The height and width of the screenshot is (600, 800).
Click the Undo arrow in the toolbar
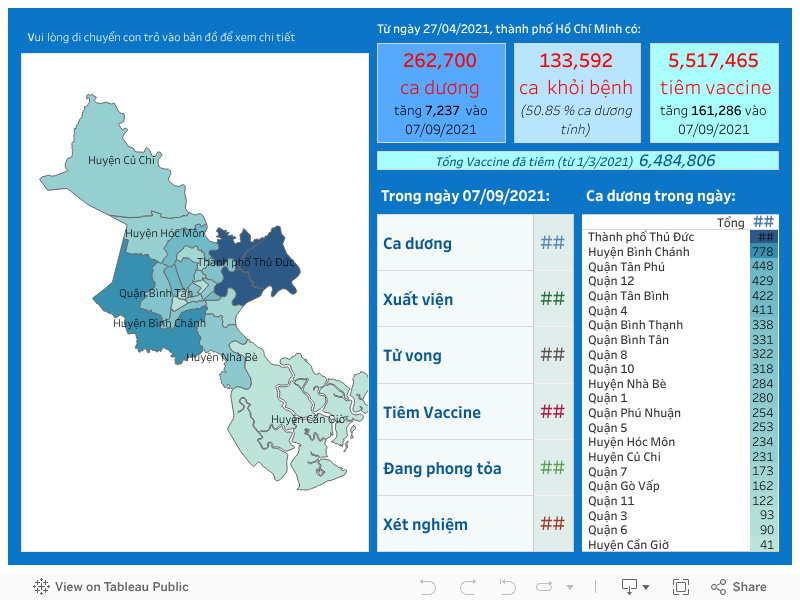428,587
